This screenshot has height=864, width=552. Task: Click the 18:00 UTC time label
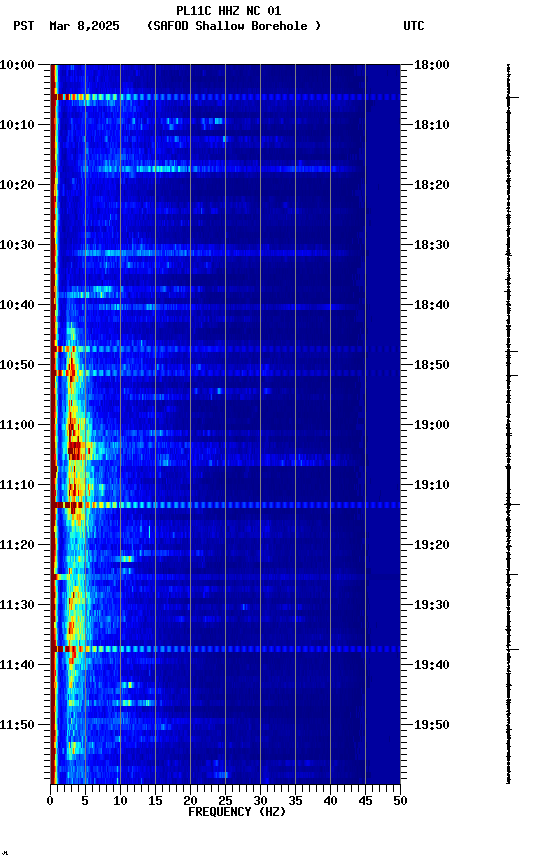pos(432,65)
